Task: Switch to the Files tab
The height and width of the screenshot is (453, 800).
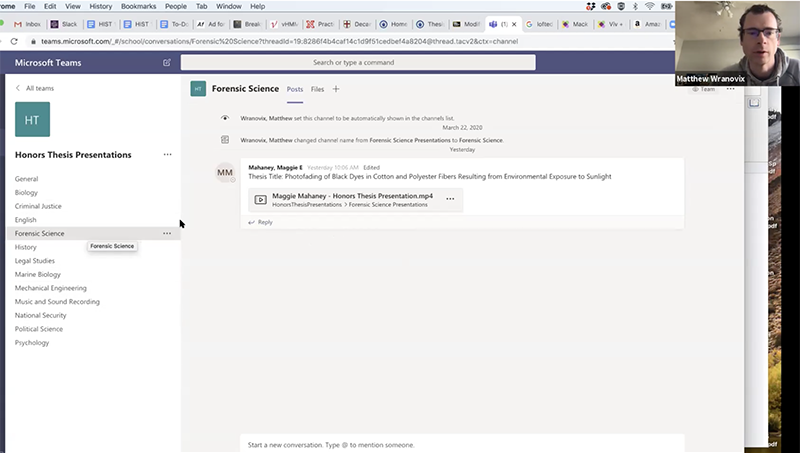Action: pos(317,89)
